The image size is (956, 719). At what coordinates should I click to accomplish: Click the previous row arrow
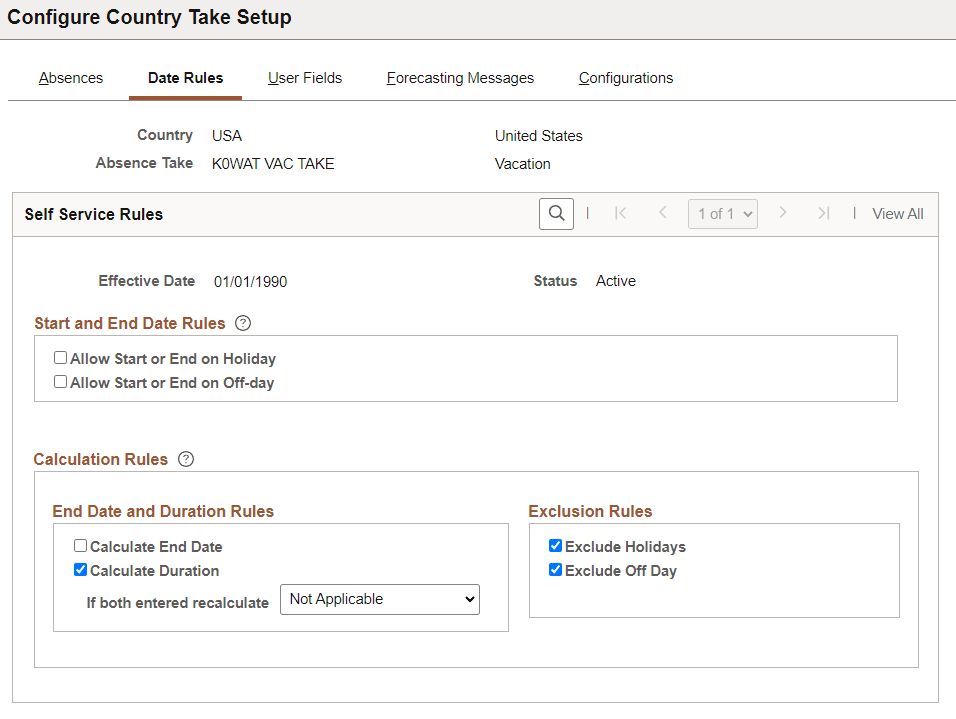click(662, 213)
